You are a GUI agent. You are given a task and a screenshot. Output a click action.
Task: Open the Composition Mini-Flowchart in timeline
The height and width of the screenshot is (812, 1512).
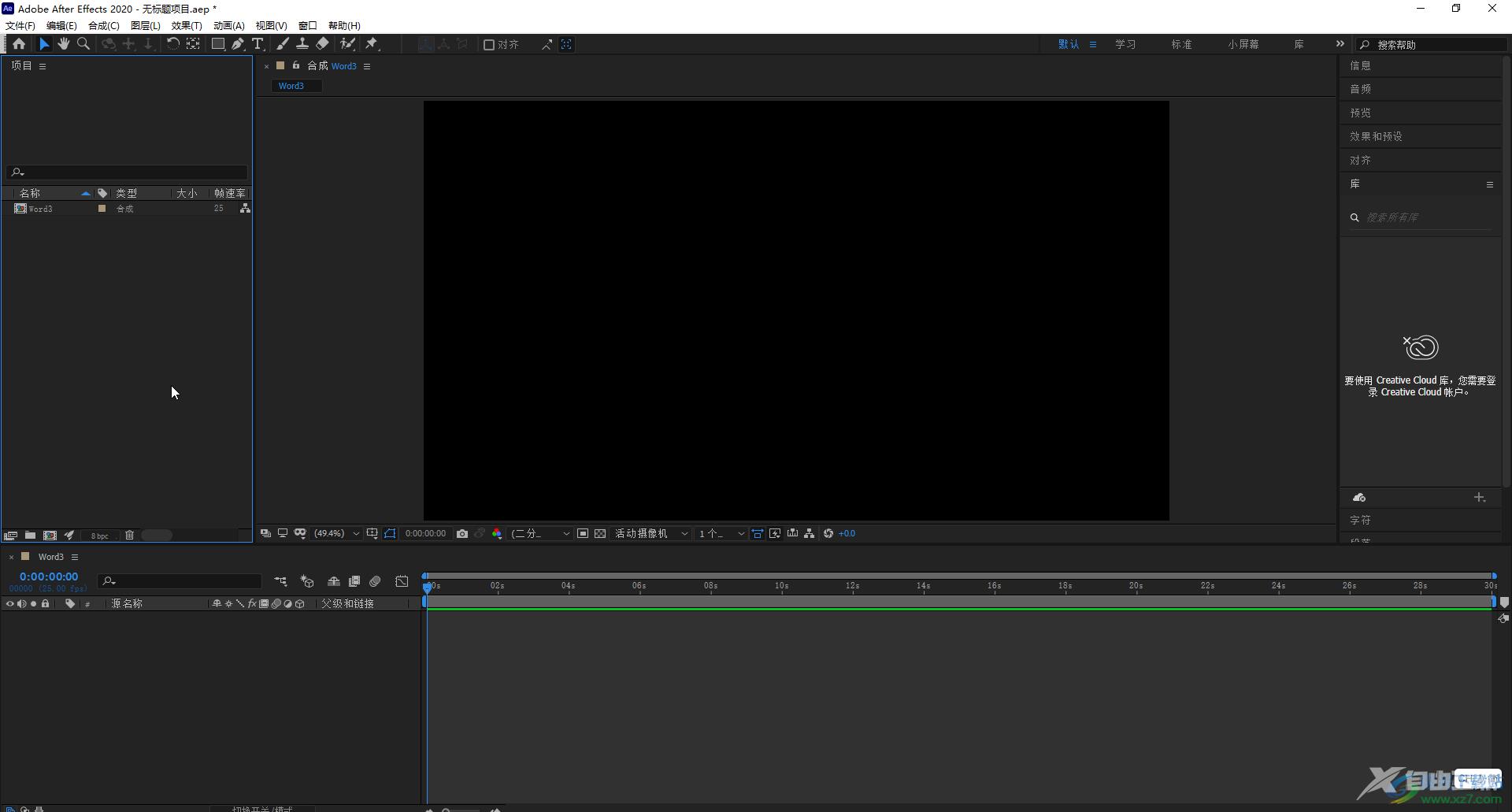coord(281,581)
